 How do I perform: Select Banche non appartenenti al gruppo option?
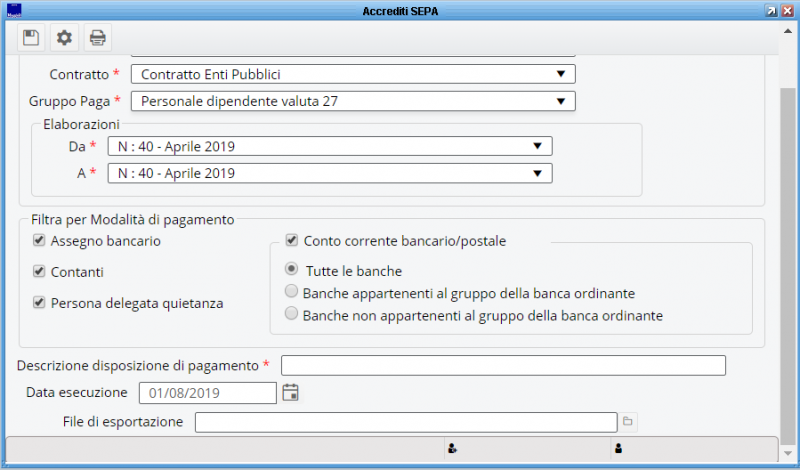[x=291, y=314]
